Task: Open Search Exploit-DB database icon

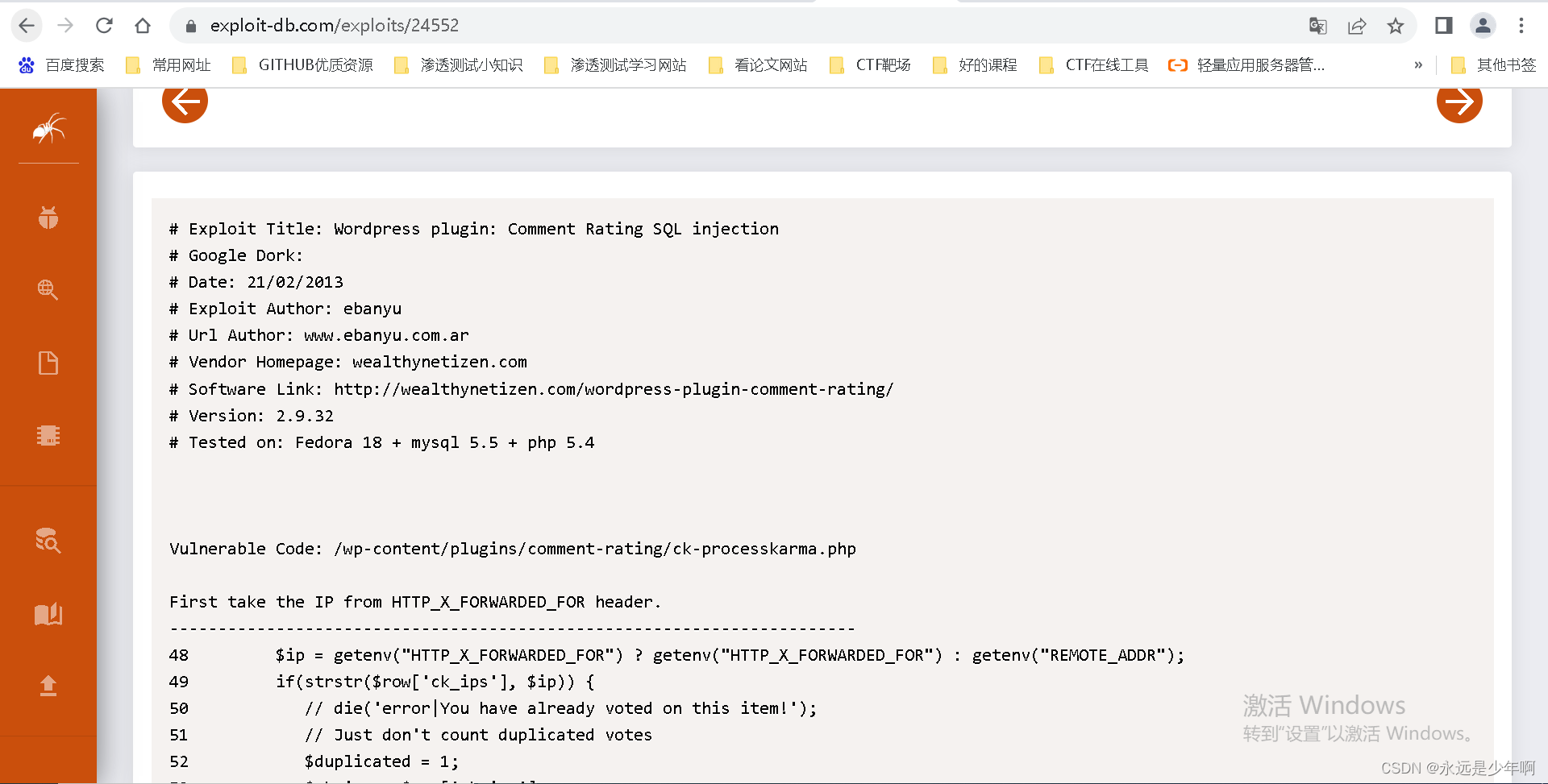Action: [x=48, y=540]
